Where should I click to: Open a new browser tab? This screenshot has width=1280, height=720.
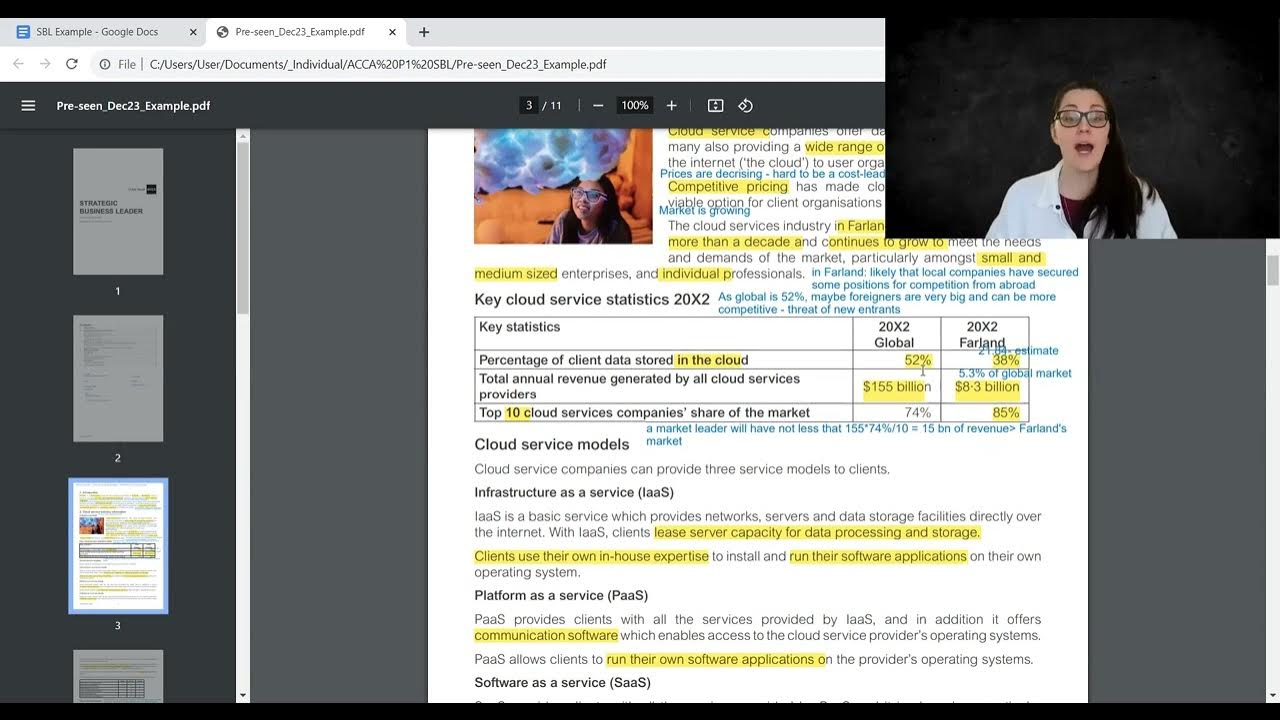(x=424, y=32)
